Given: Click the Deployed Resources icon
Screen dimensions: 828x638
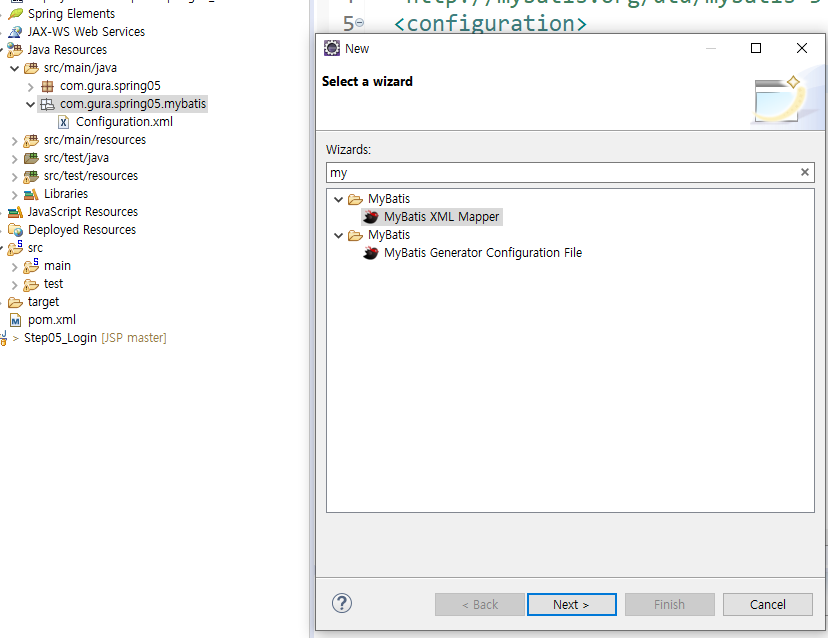Looking at the screenshot, I should (x=15, y=230).
